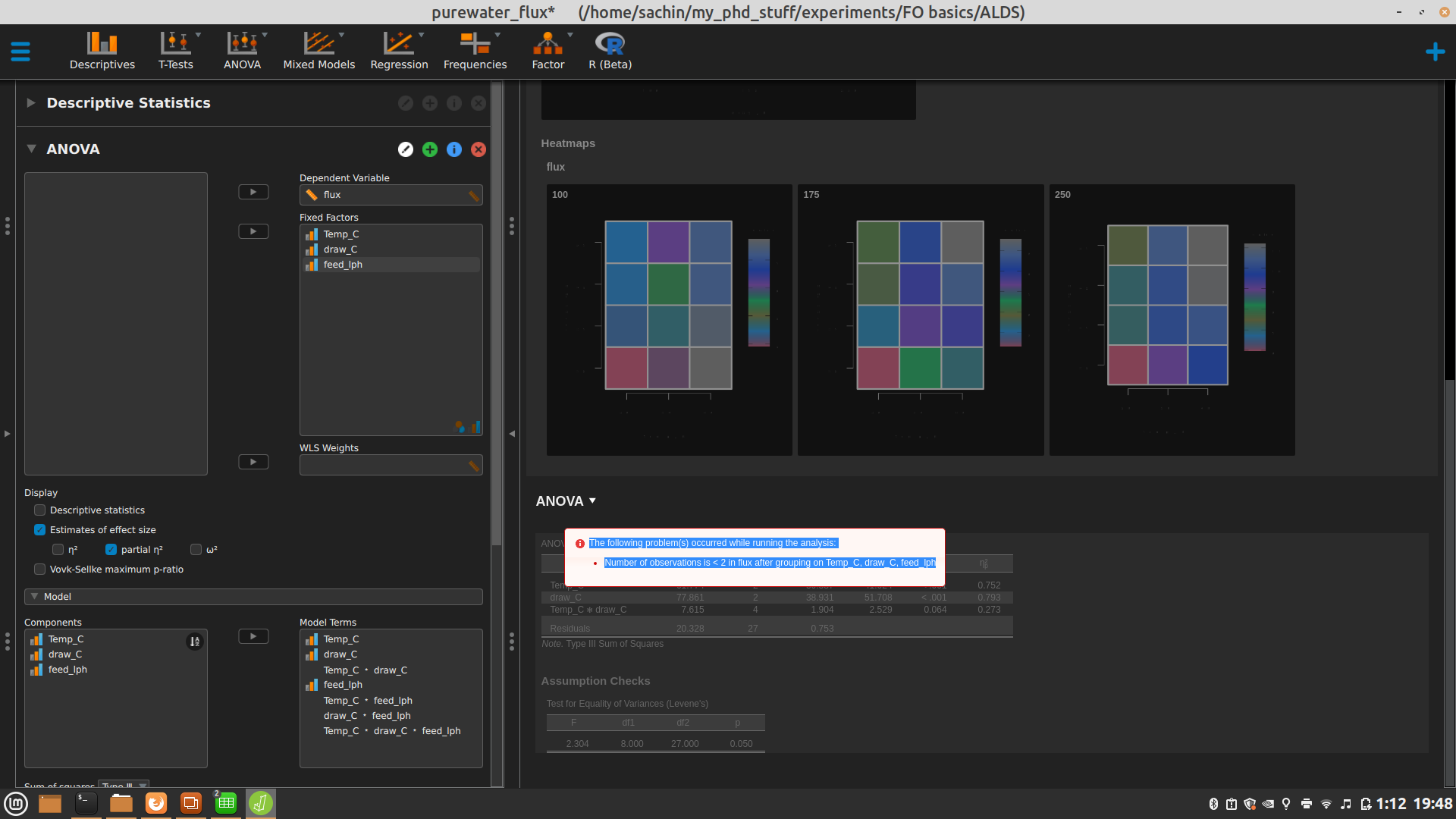1456x819 pixels.
Task: Open the main hamburger menu
Action: click(x=20, y=52)
